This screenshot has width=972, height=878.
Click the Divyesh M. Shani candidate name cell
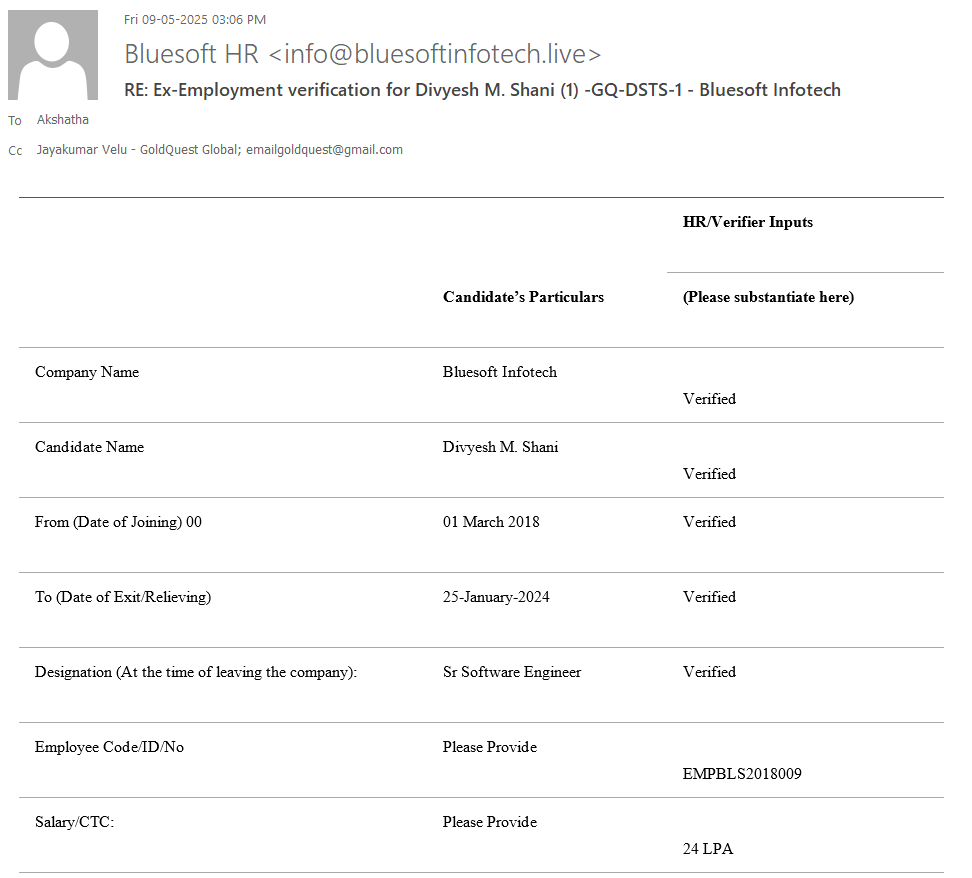500,447
